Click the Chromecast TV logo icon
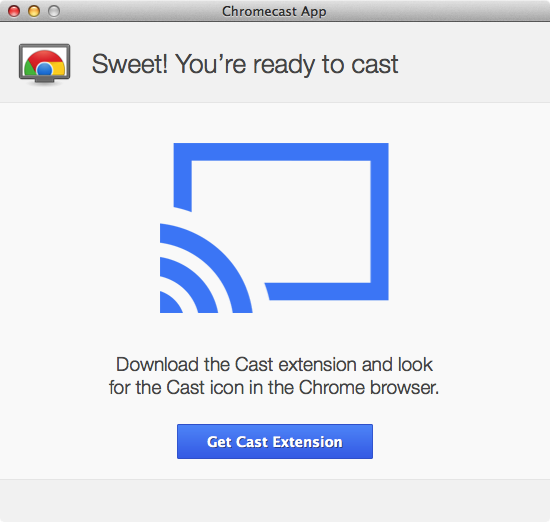Screen dimensions: 550x522 (45, 64)
